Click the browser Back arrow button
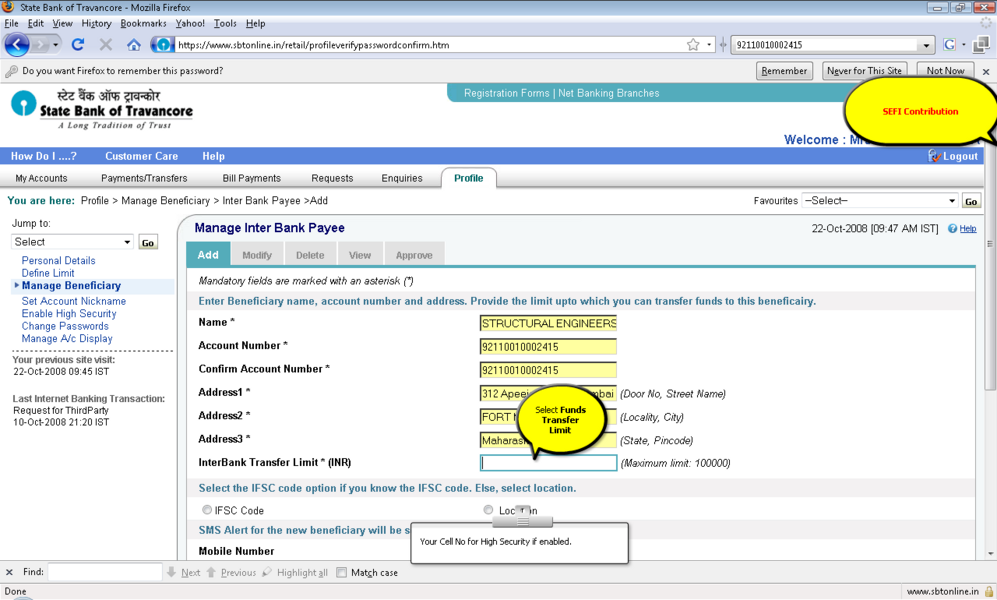The height and width of the screenshot is (600, 997). [x=17, y=45]
